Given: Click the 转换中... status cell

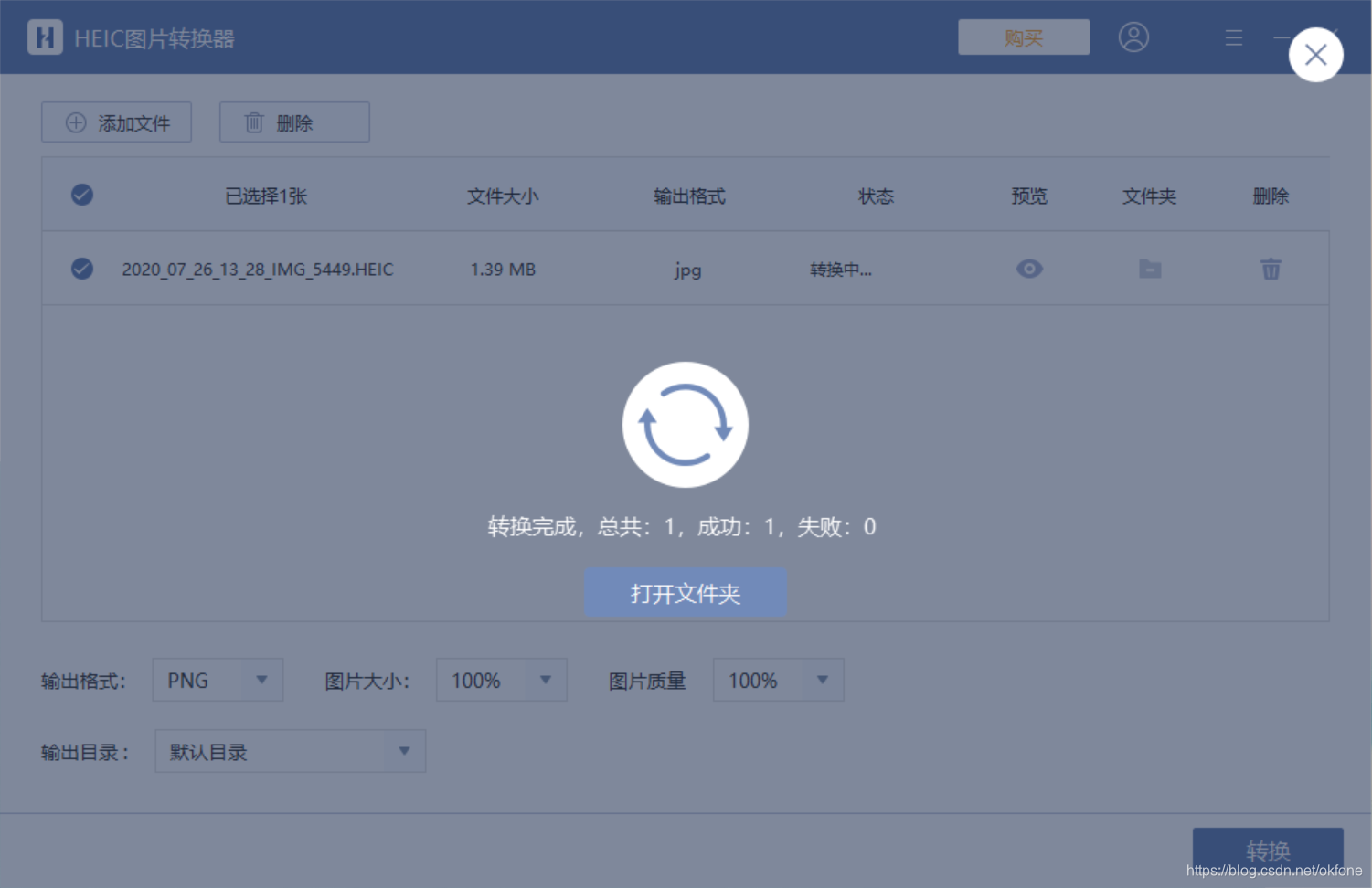Looking at the screenshot, I should [x=841, y=270].
